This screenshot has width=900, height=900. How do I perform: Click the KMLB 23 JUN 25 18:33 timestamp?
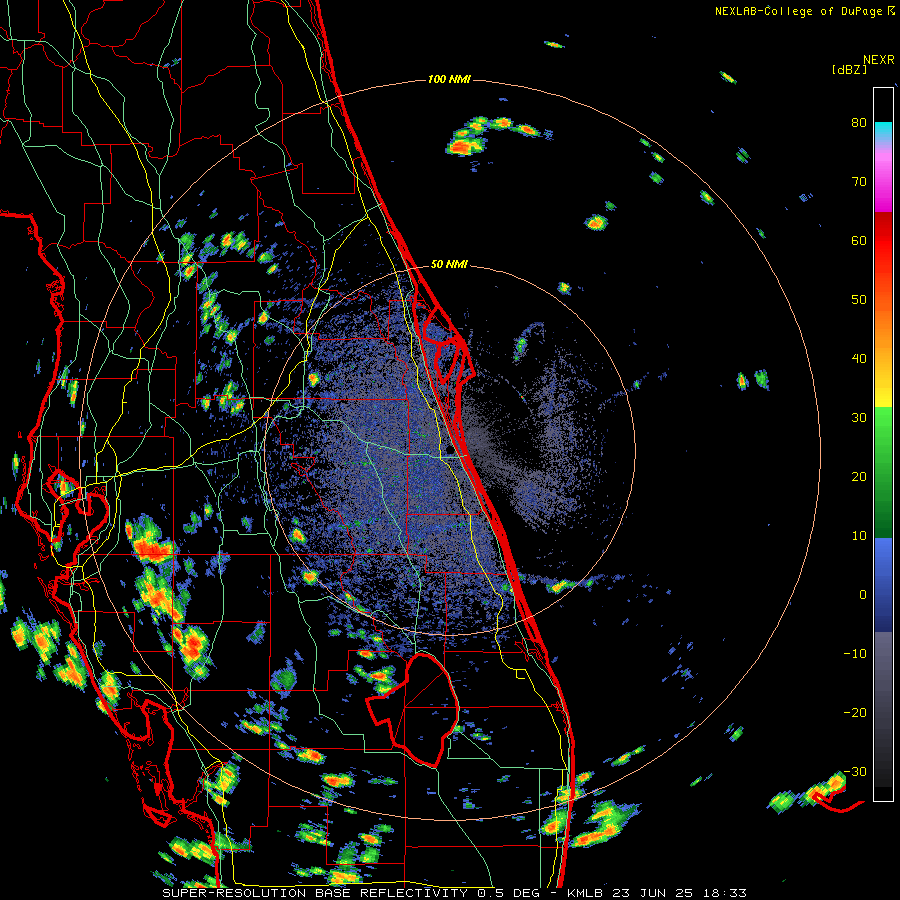click(x=657, y=893)
